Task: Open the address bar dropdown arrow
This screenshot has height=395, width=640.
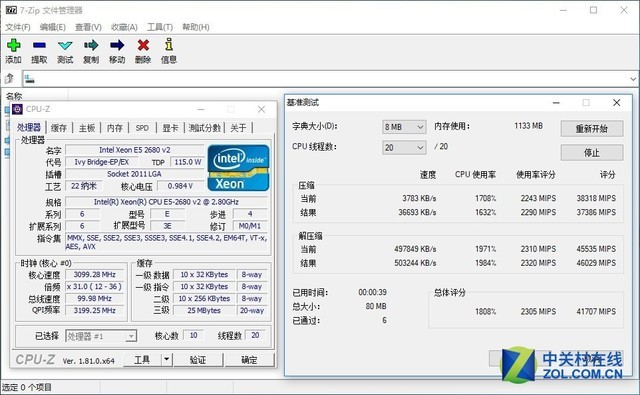Action: click(633, 79)
